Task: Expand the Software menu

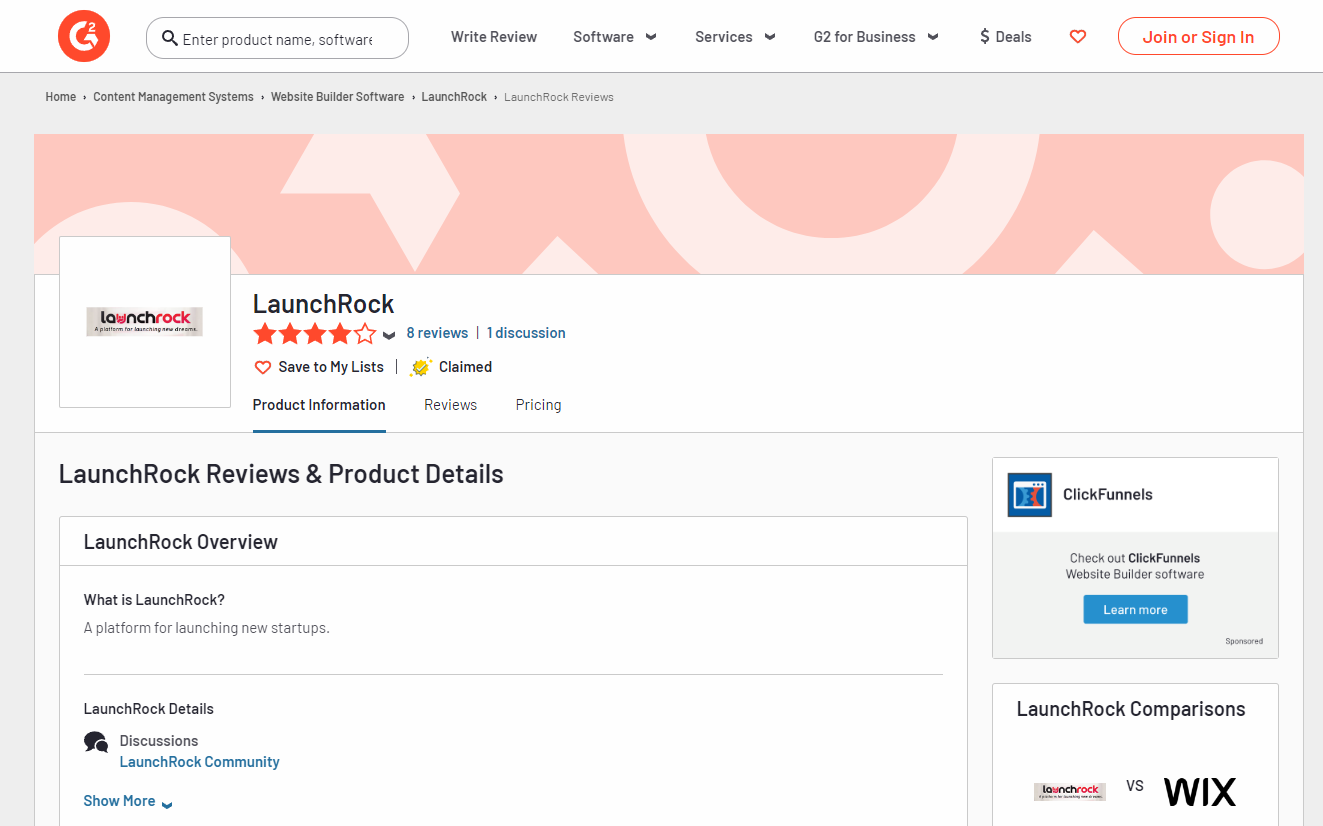Action: coord(615,37)
